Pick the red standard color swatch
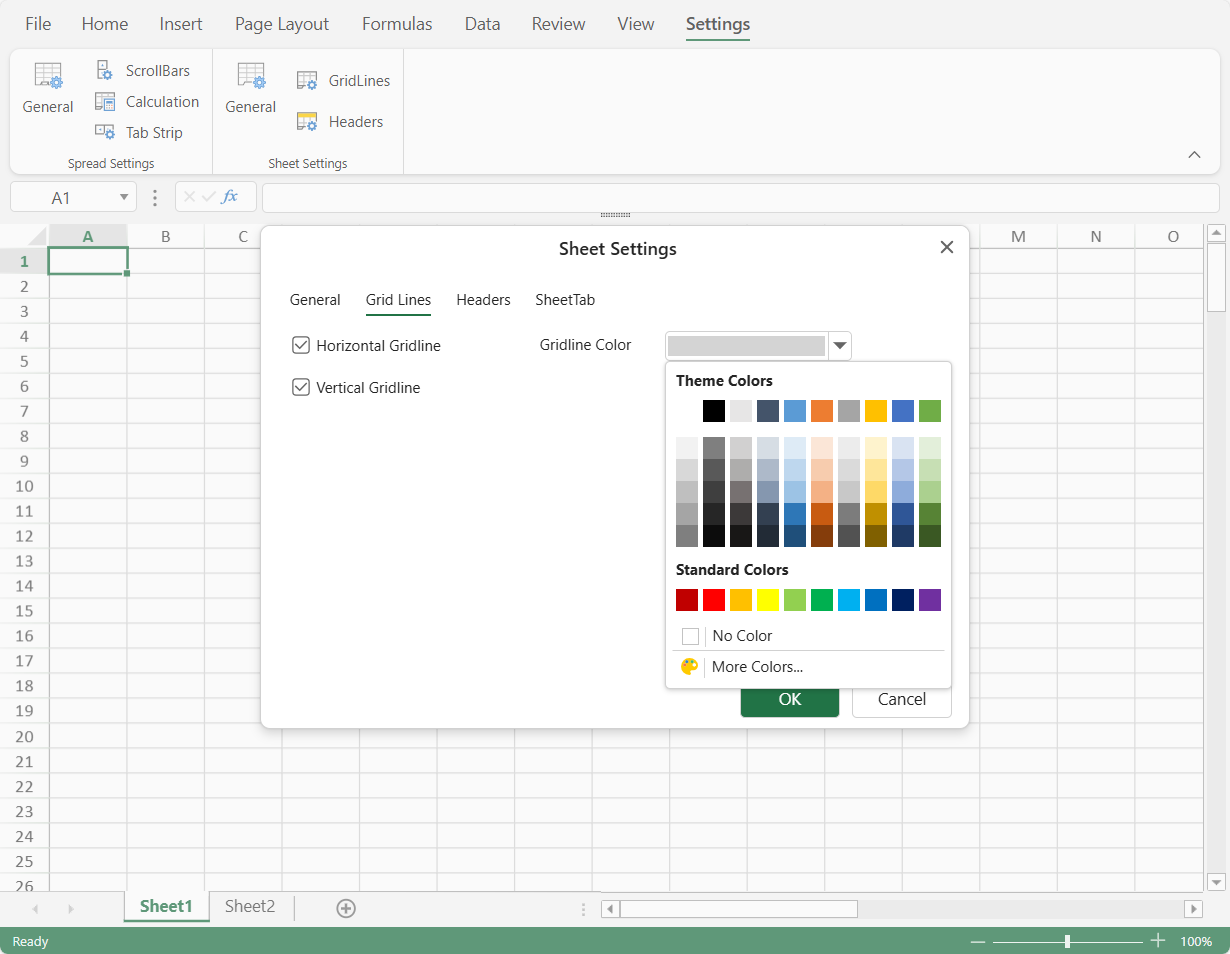This screenshot has height=954, width=1230. (x=714, y=600)
